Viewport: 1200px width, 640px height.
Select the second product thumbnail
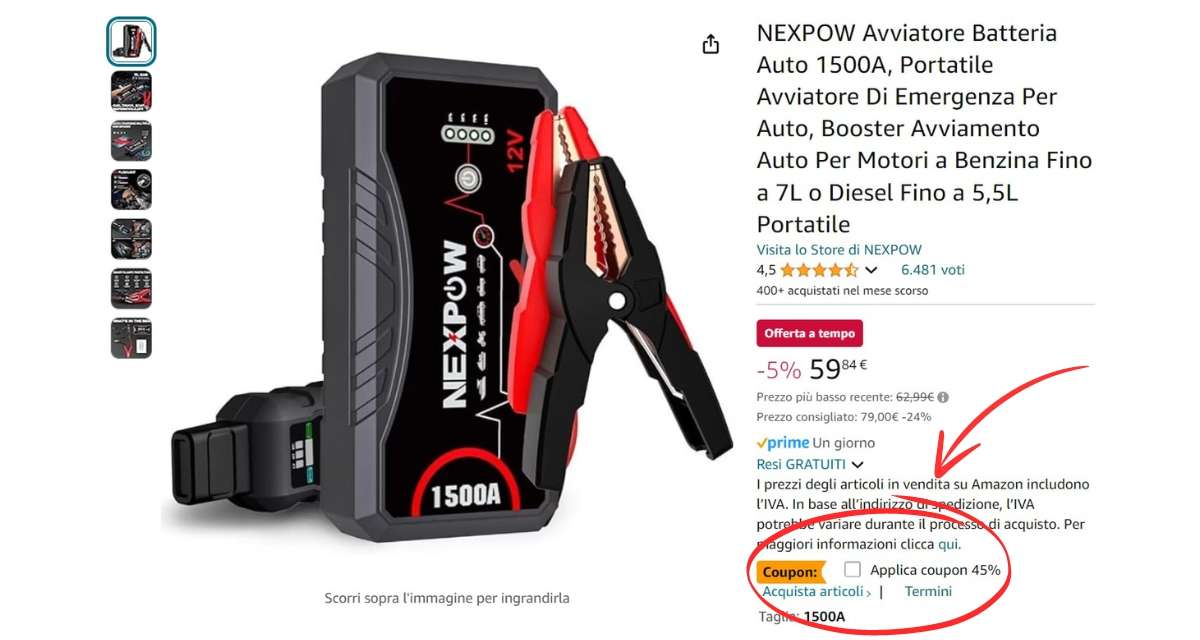point(131,91)
